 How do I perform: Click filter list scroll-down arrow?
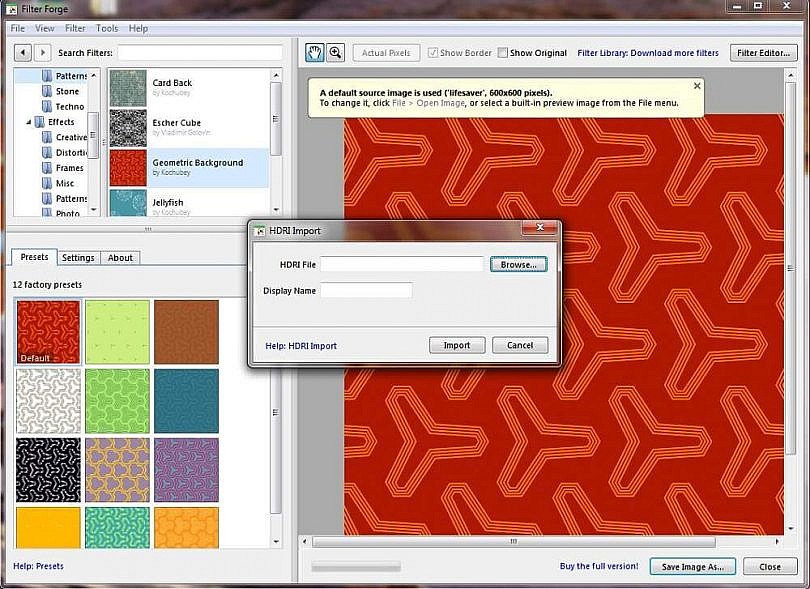coord(276,210)
